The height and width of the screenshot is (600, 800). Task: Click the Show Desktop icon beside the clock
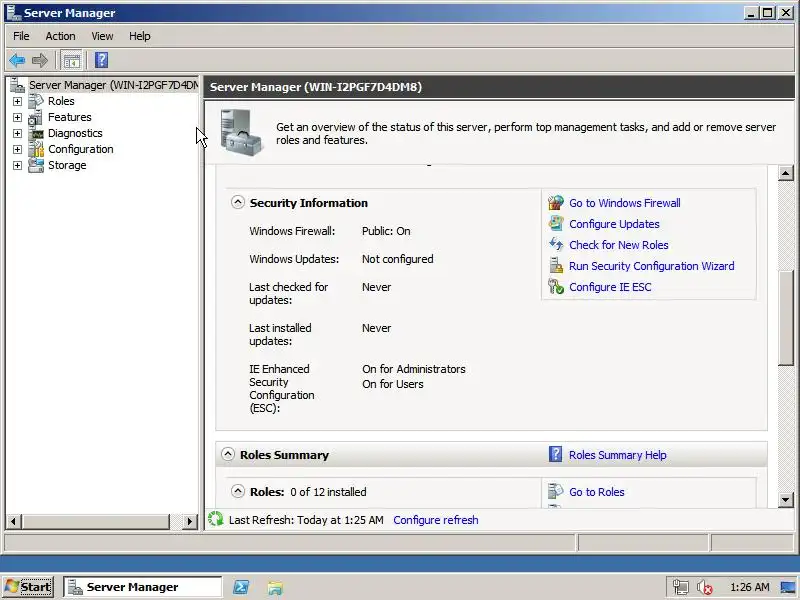[788, 587]
